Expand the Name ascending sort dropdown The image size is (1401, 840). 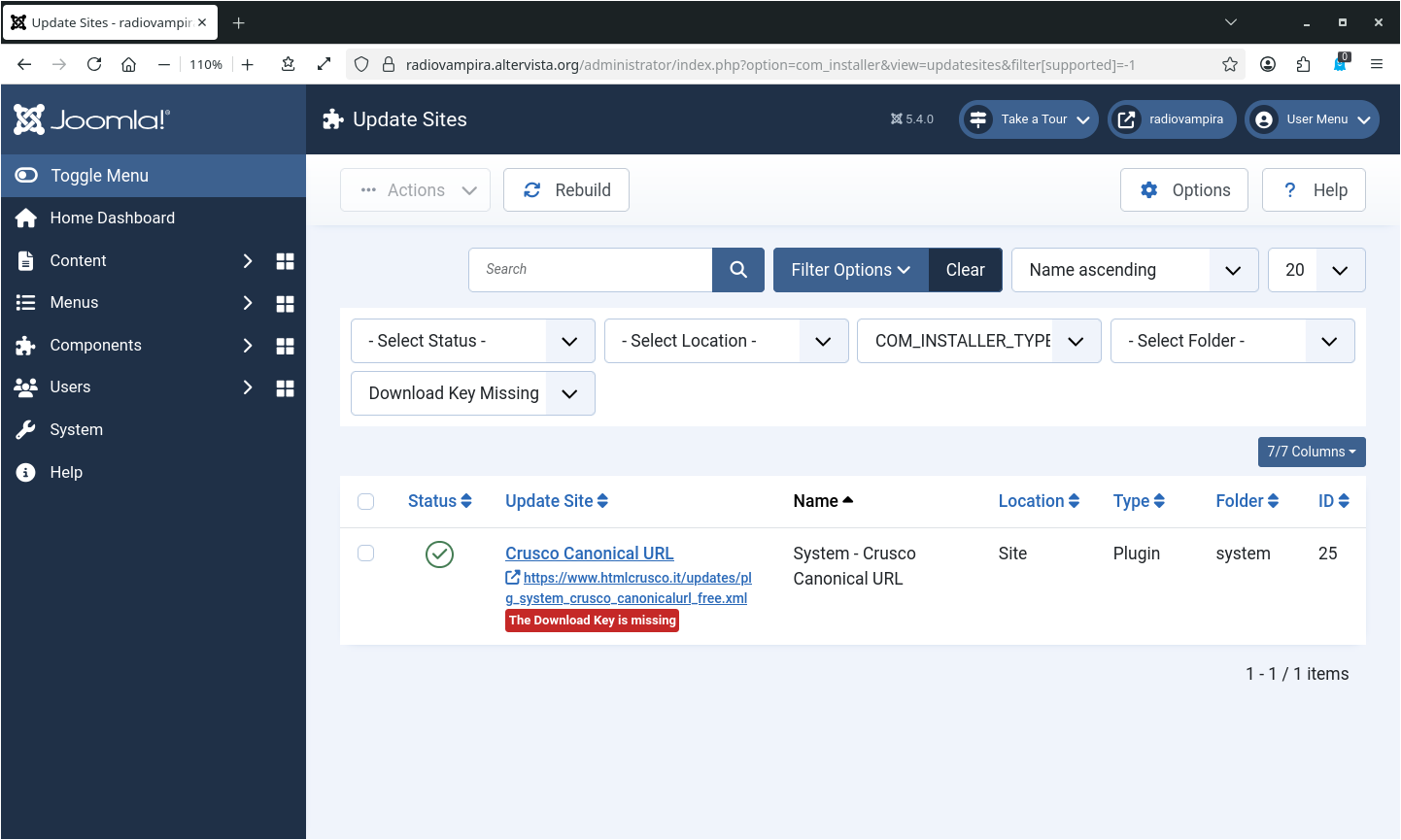pos(1134,270)
